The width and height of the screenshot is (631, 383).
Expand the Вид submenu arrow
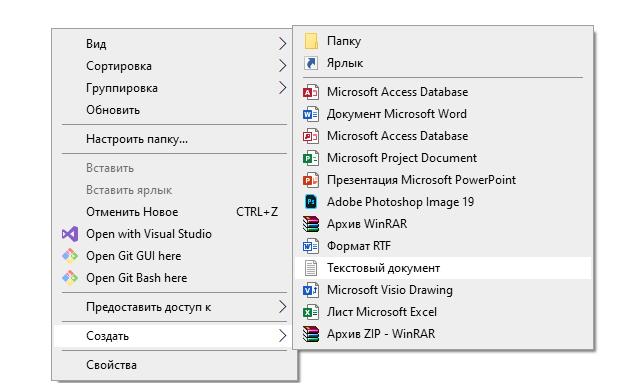tap(283, 43)
